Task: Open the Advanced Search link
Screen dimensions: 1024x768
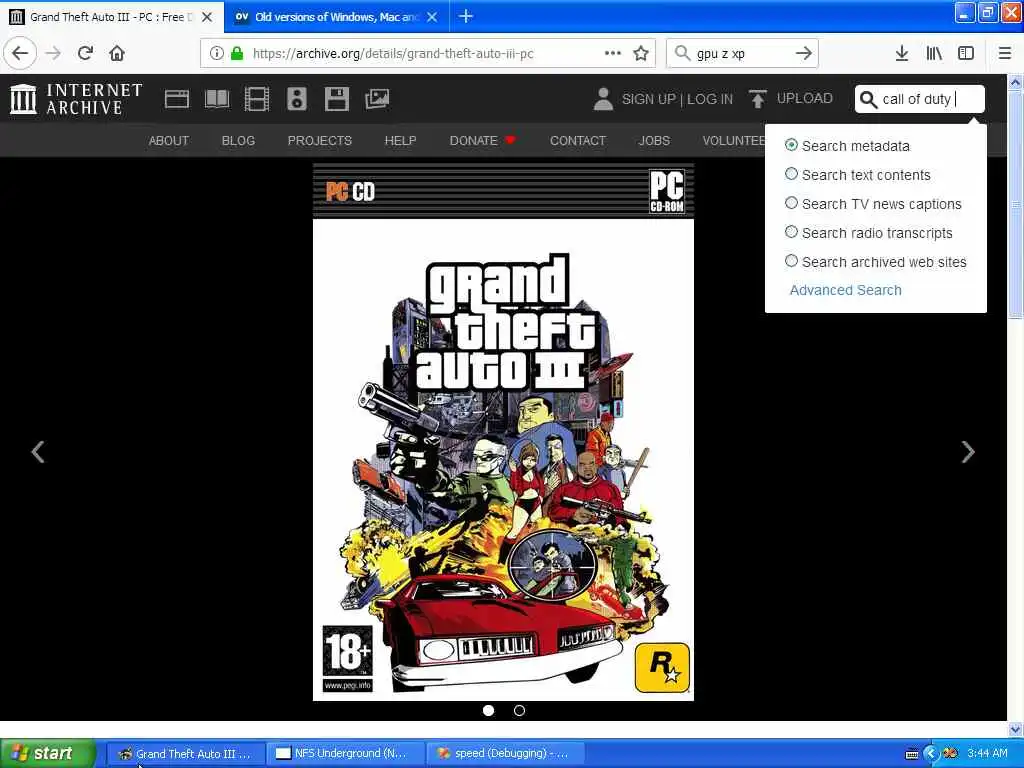Action: pos(845,290)
